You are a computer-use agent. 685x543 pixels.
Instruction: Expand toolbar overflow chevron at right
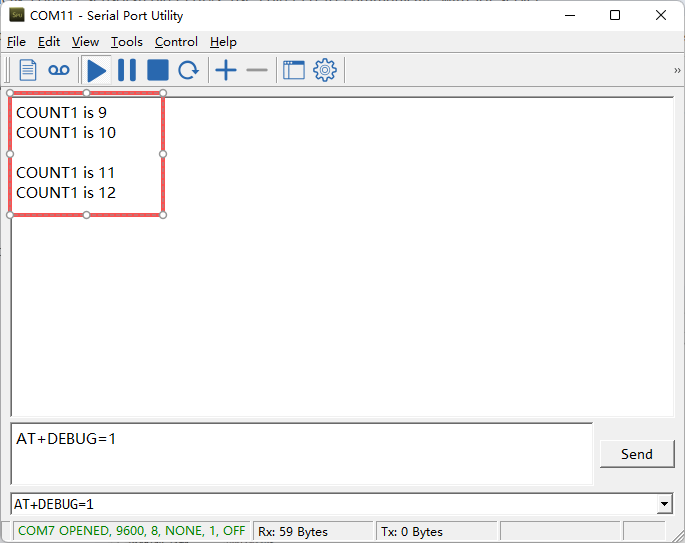click(677, 70)
